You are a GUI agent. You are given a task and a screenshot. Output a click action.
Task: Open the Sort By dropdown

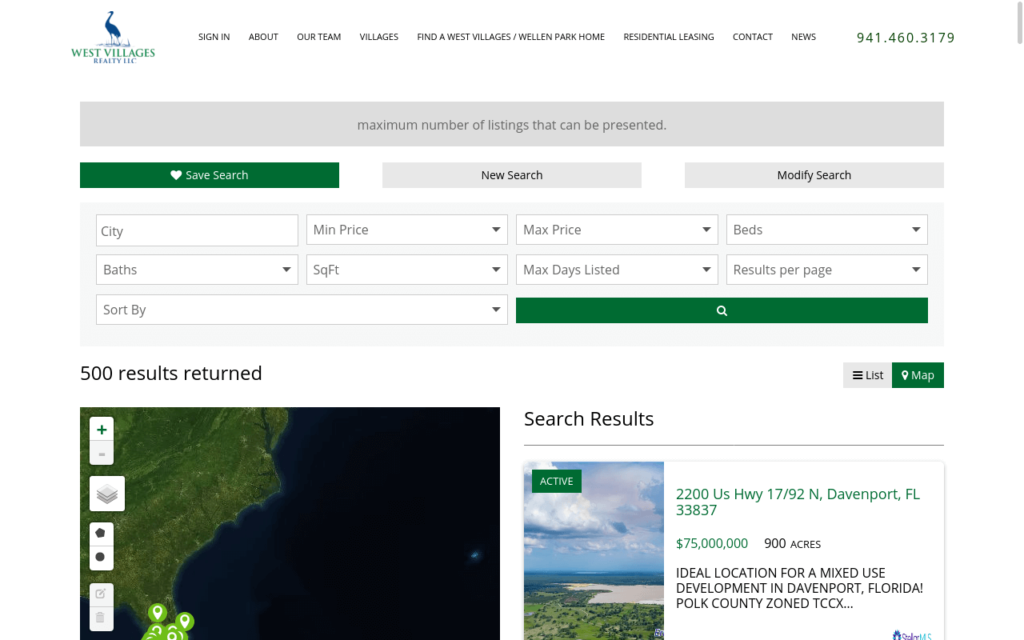point(302,310)
